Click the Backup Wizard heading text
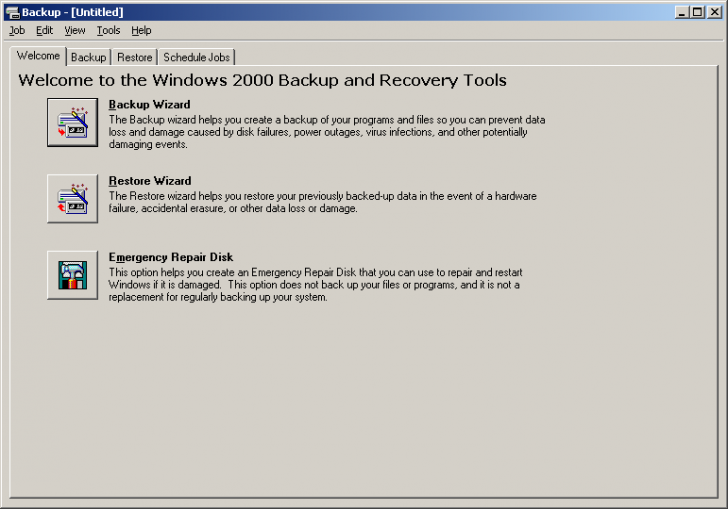Image resolution: width=728 pixels, height=509 pixels. coord(150,104)
